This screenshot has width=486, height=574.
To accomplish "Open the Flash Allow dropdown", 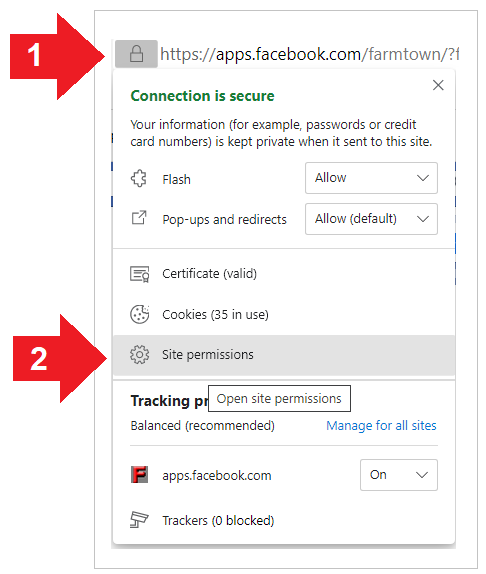I will pyautogui.click(x=371, y=178).
